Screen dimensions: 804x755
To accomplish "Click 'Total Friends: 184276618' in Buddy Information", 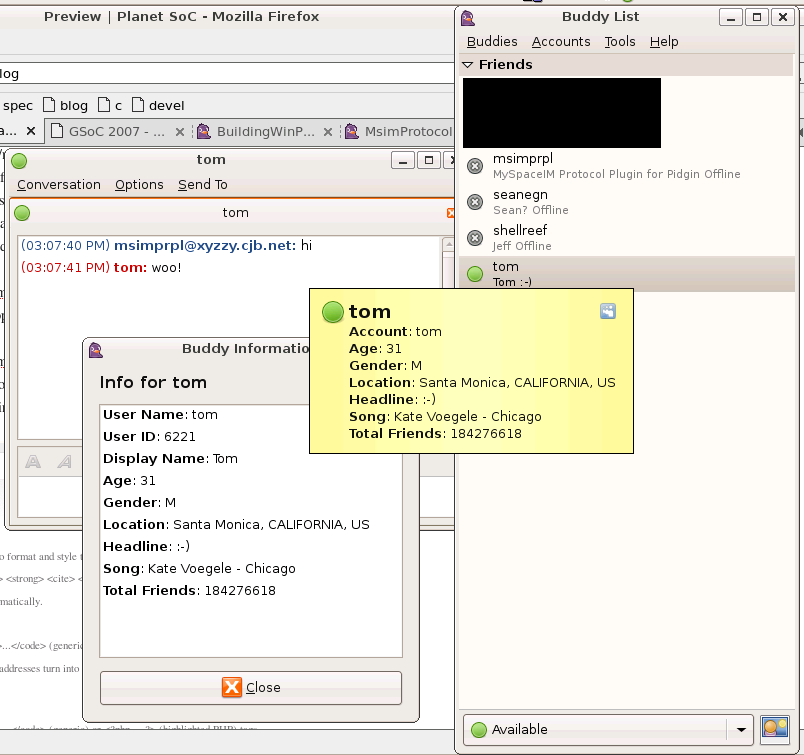I will pos(189,590).
